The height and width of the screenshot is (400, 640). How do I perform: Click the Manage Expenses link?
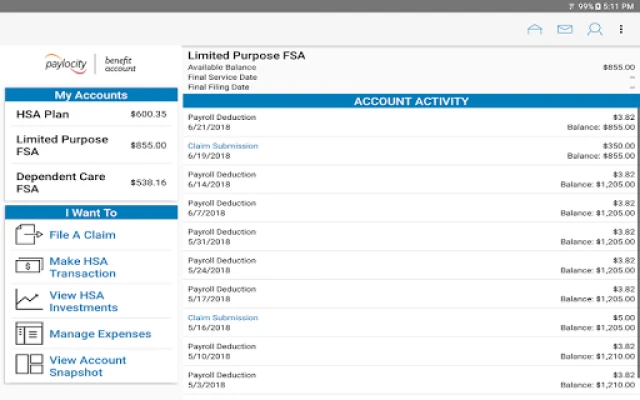[x=100, y=334]
